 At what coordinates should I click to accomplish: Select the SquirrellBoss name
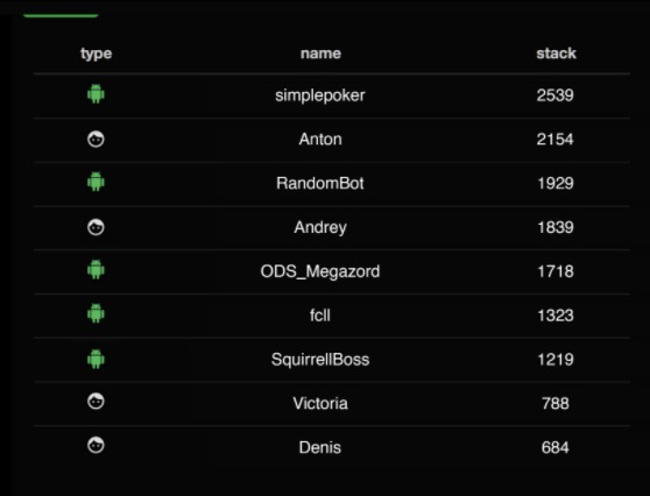(x=320, y=359)
